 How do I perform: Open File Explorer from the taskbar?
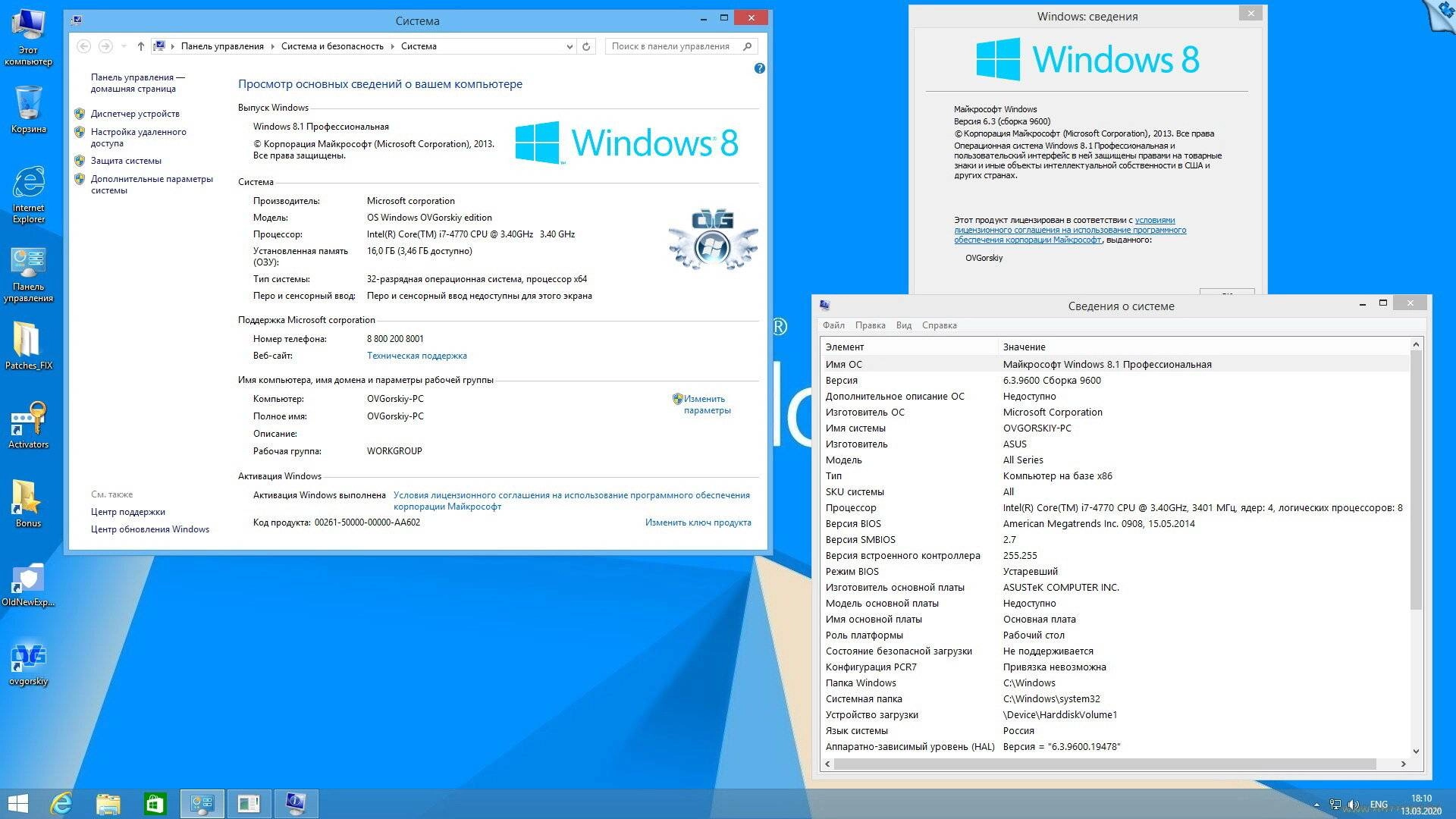[x=108, y=803]
